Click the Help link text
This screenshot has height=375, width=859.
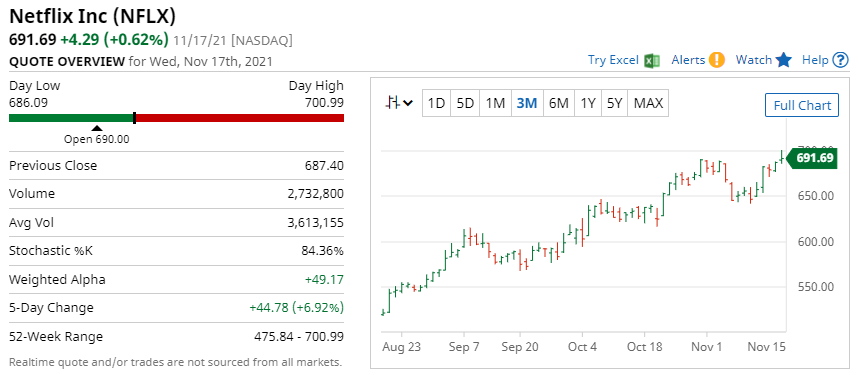(x=815, y=60)
